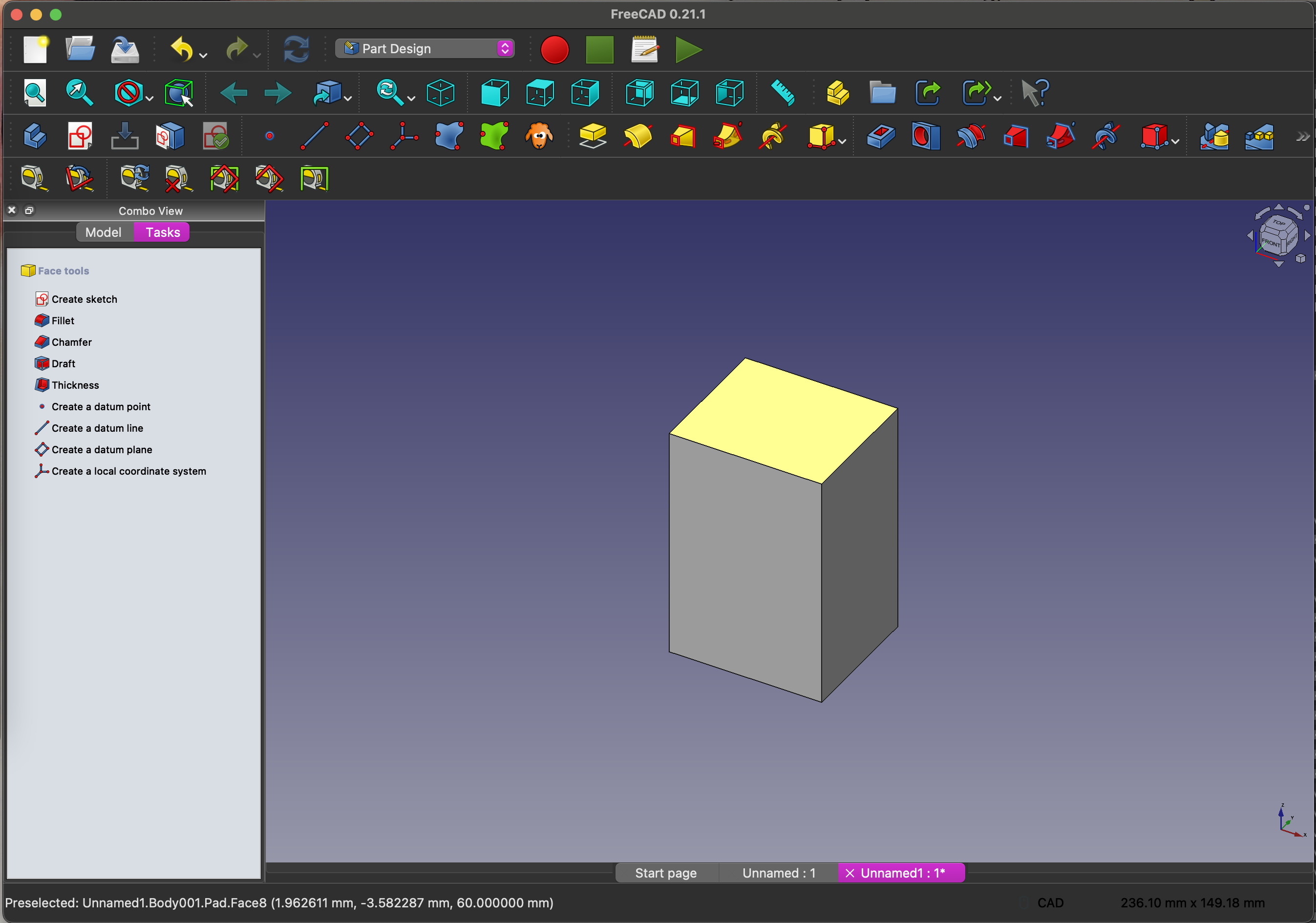Image resolution: width=1316 pixels, height=923 pixels.
Task: Click the Draft tool in sidebar
Action: tap(62, 363)
